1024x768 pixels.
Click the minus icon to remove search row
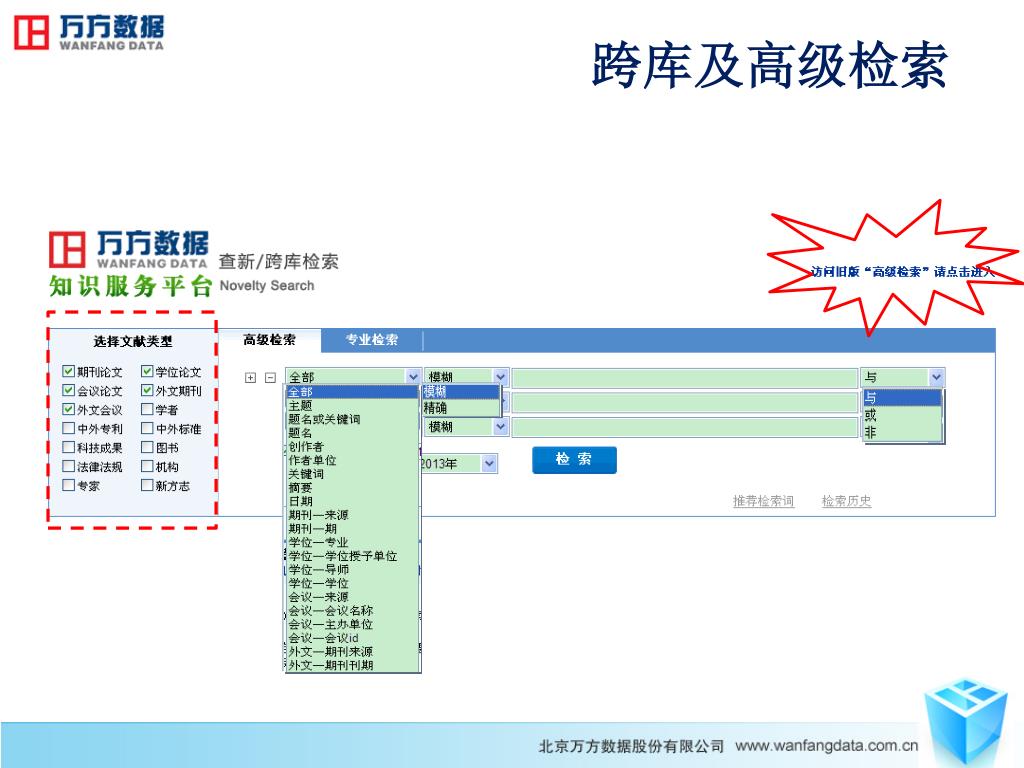pyautogui.click(x=270, y=377)
